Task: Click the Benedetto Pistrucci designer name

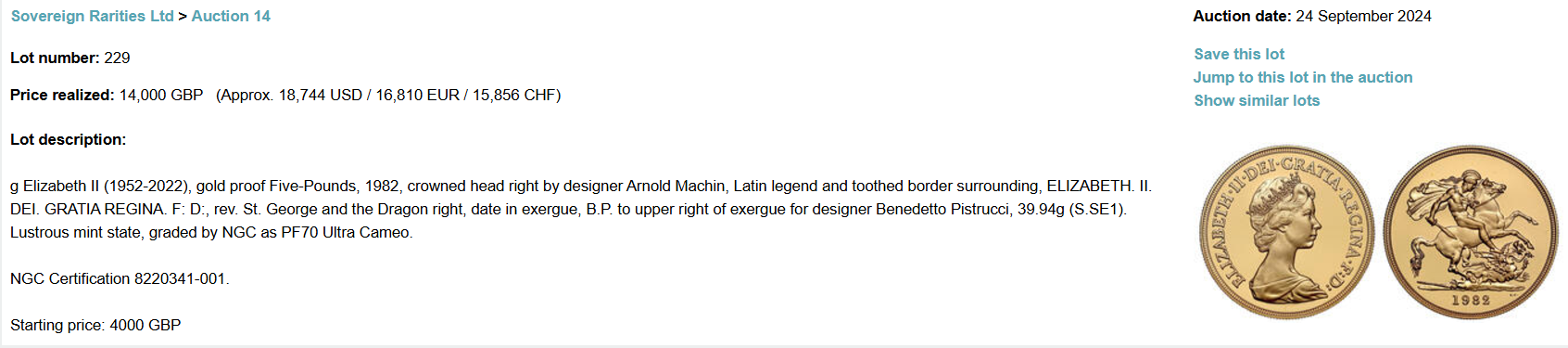Action: pos(943,209)
